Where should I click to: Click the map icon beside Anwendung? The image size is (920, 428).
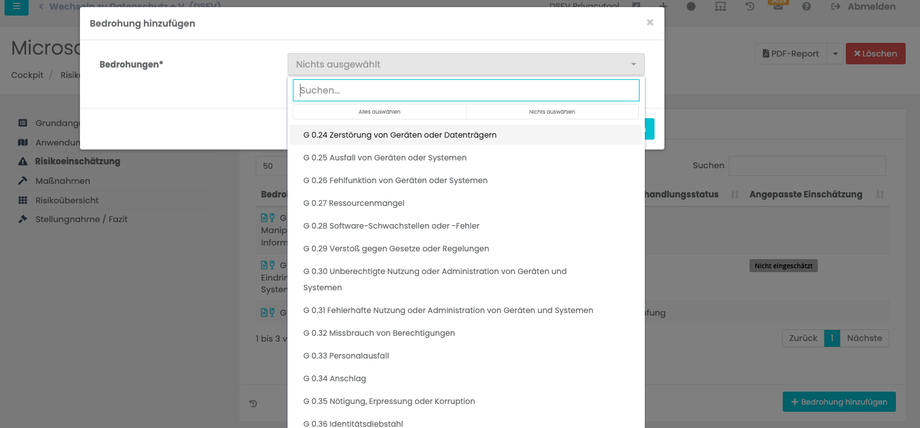coord(23,142)
